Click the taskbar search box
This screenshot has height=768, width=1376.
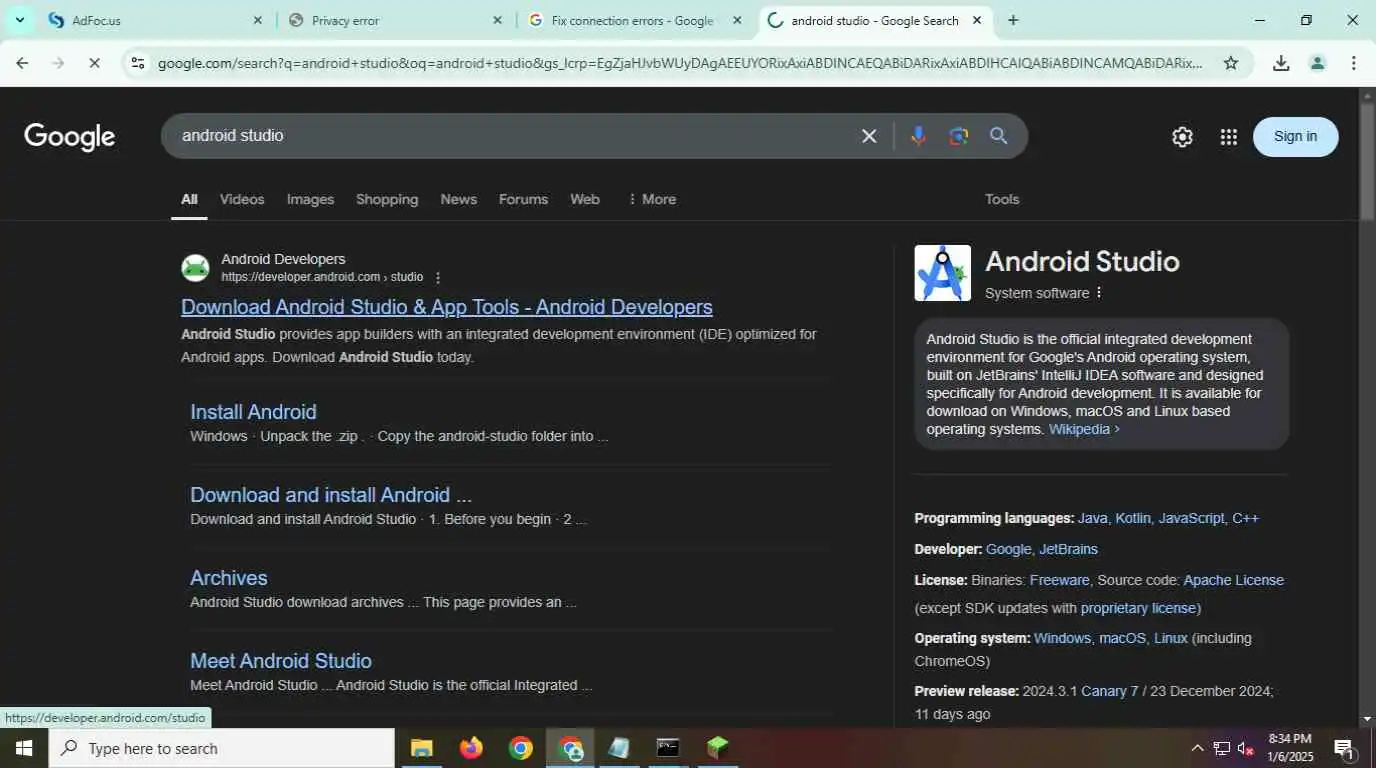[x=222, y=748]
